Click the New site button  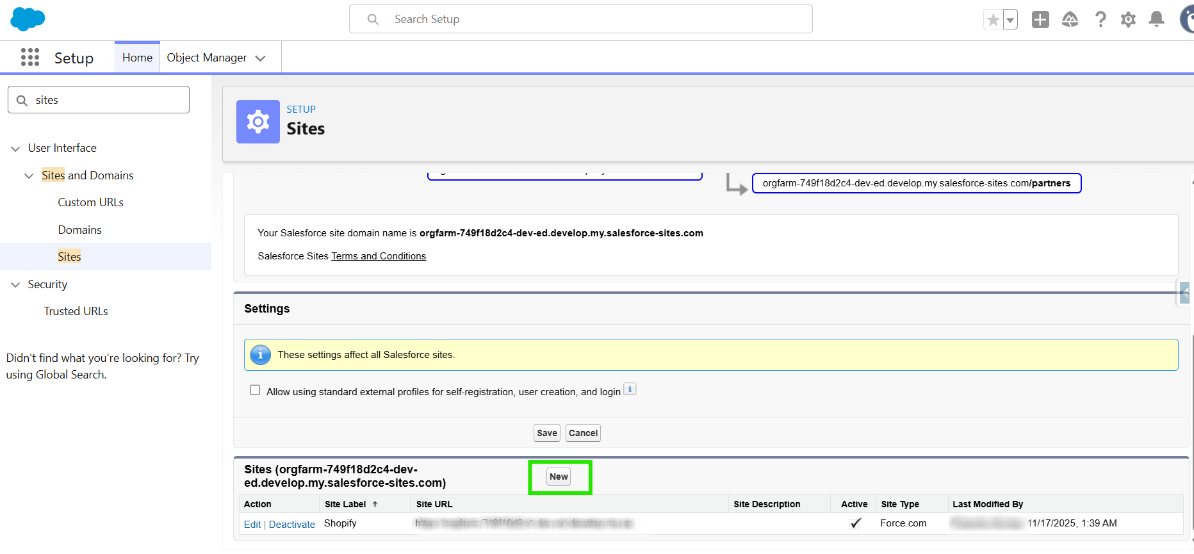(559, 477)
